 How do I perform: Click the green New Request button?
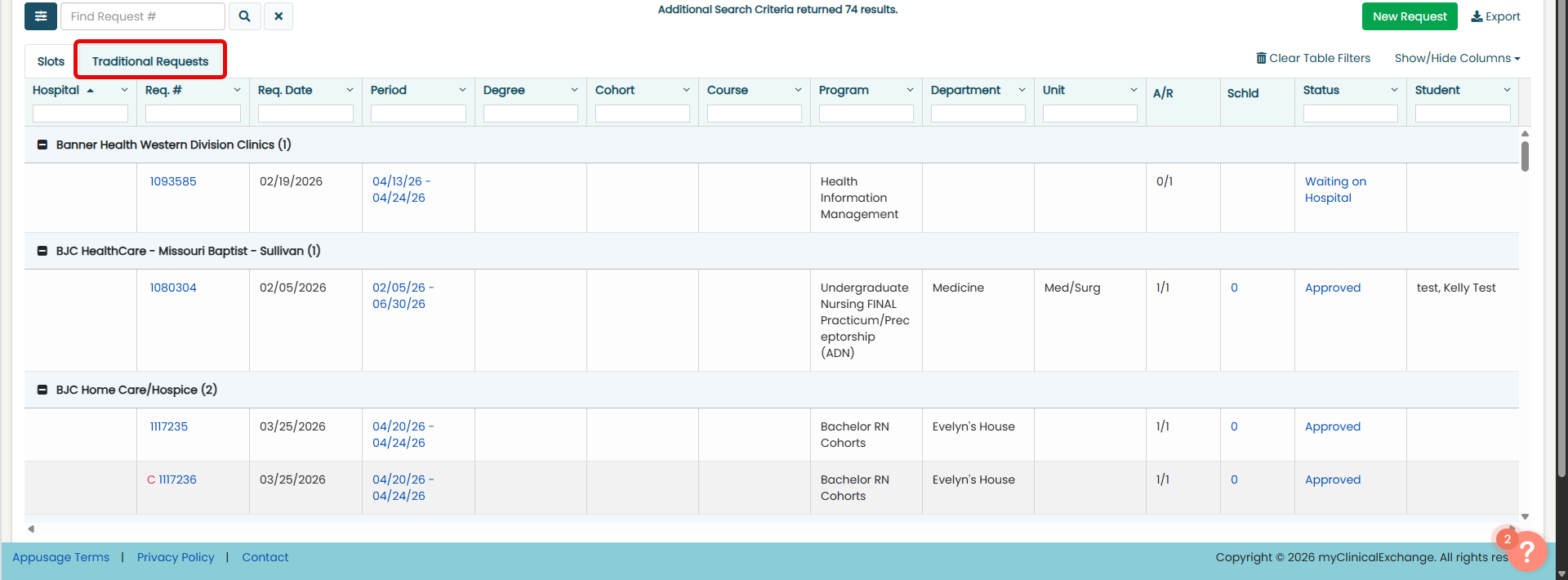(x=1409, y=16)
